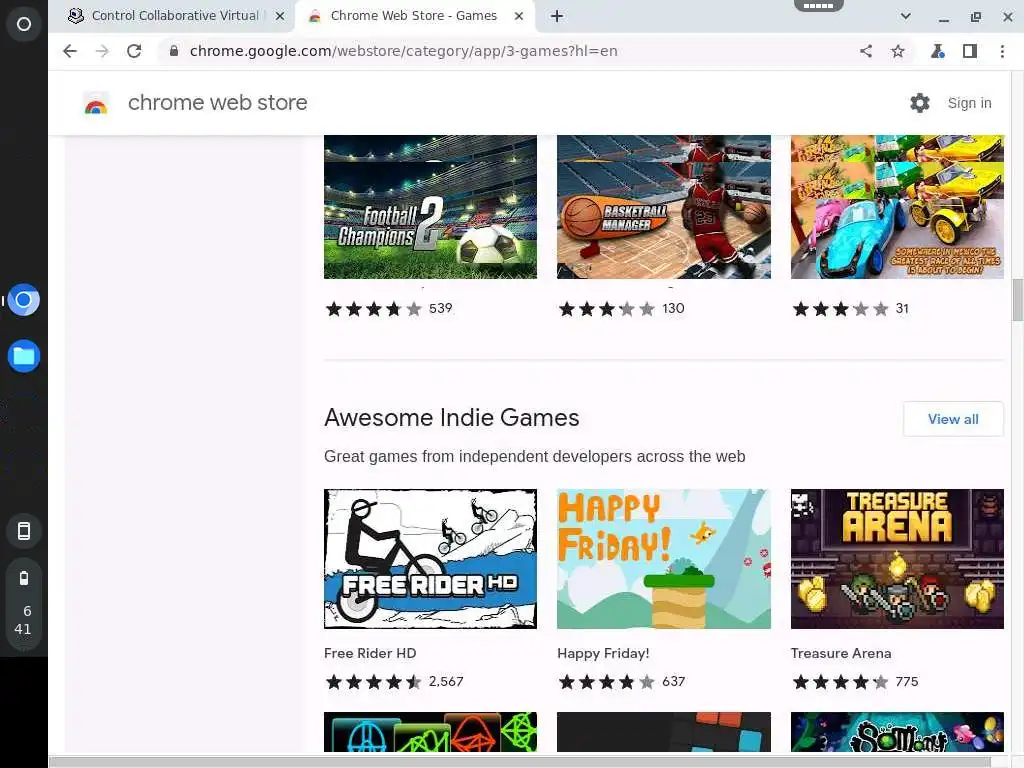
Task: Click the 539 ratings stars
Action: (374, 309)
